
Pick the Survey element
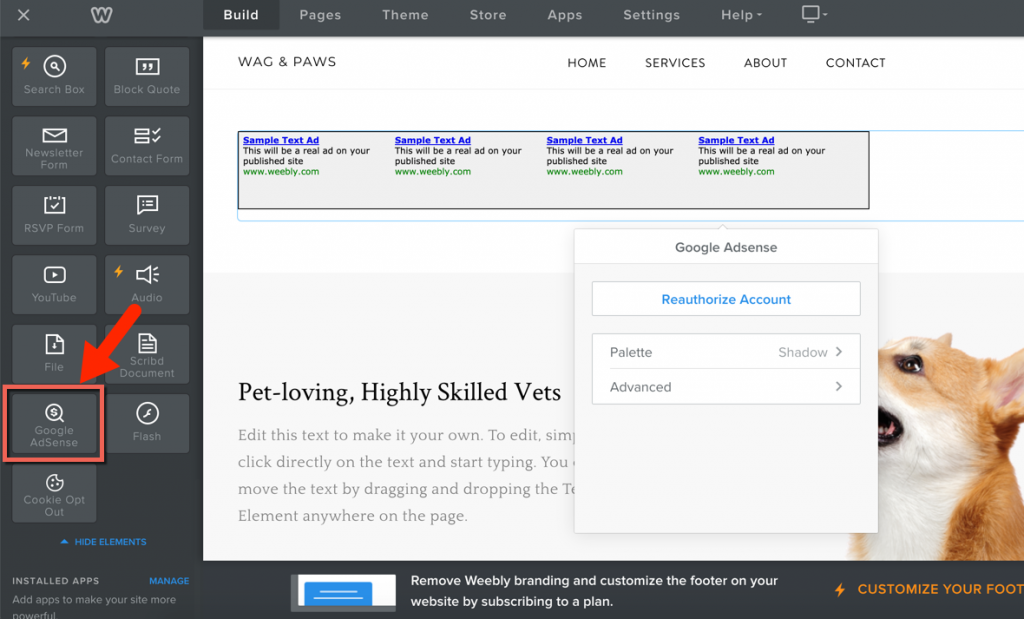(x=147, y=215)
